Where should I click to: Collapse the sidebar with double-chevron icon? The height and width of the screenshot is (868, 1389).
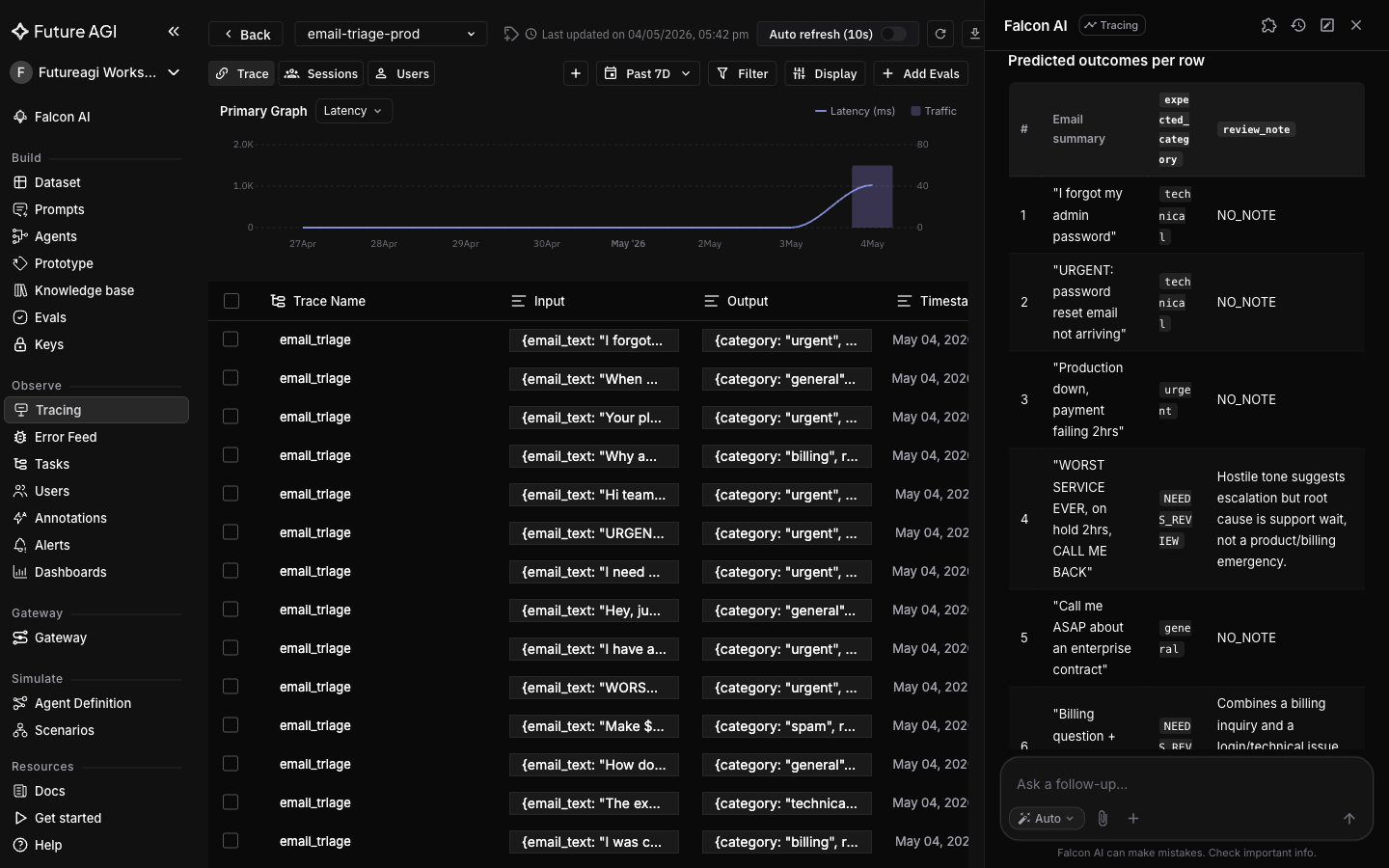(x=174, y=32)
